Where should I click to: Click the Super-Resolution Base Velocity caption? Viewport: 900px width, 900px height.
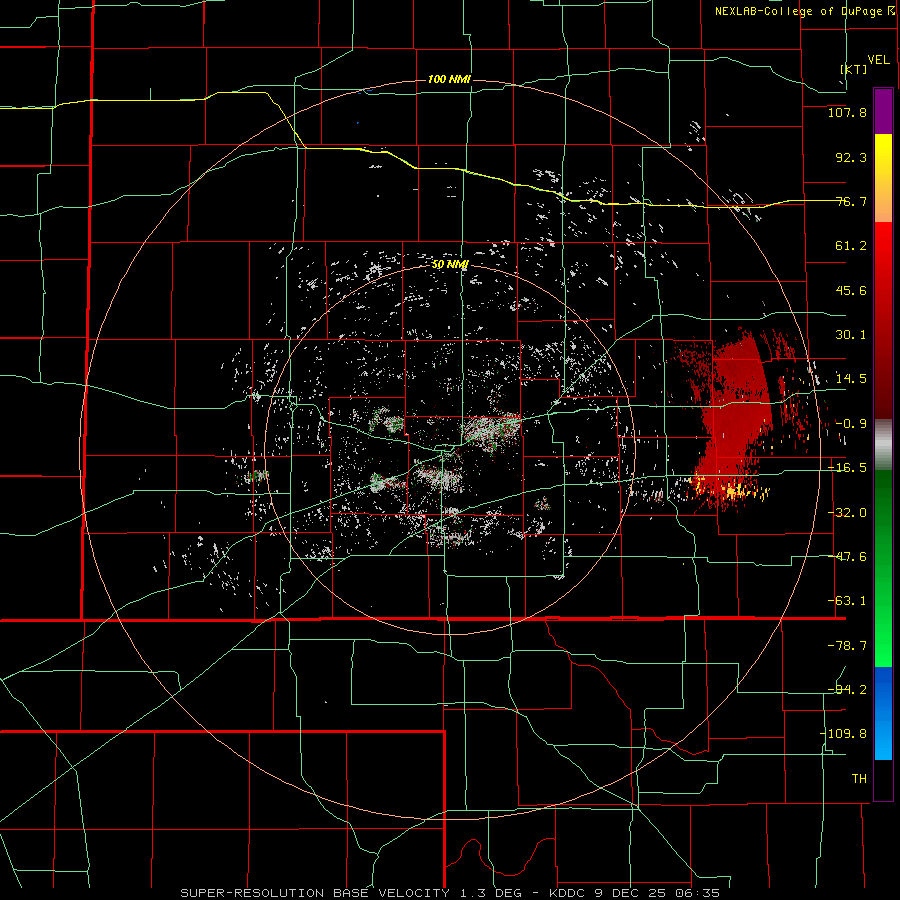tap(449, 893)
